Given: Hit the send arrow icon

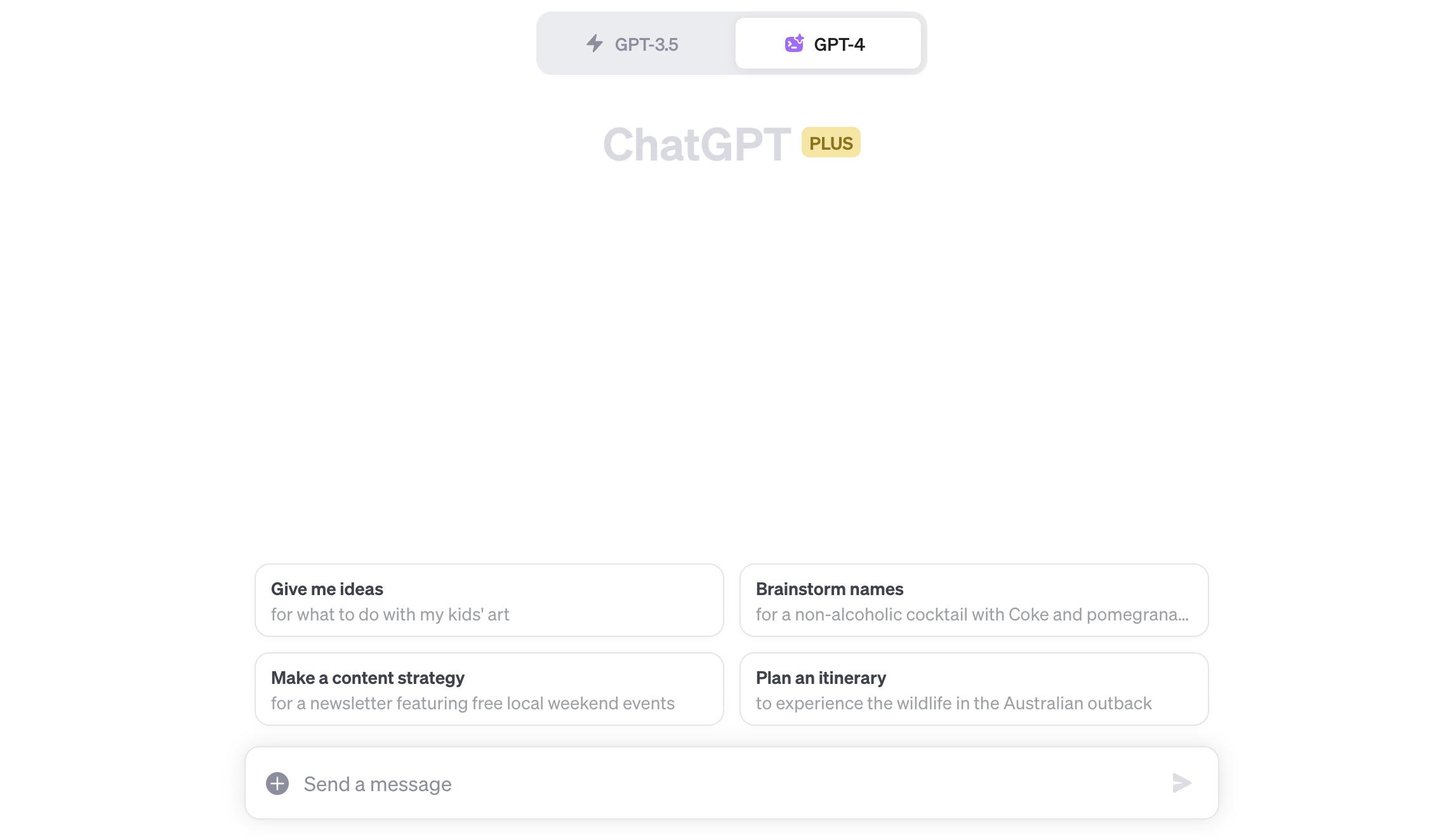Looking at the screenshot, I should tap(1181, 783).
